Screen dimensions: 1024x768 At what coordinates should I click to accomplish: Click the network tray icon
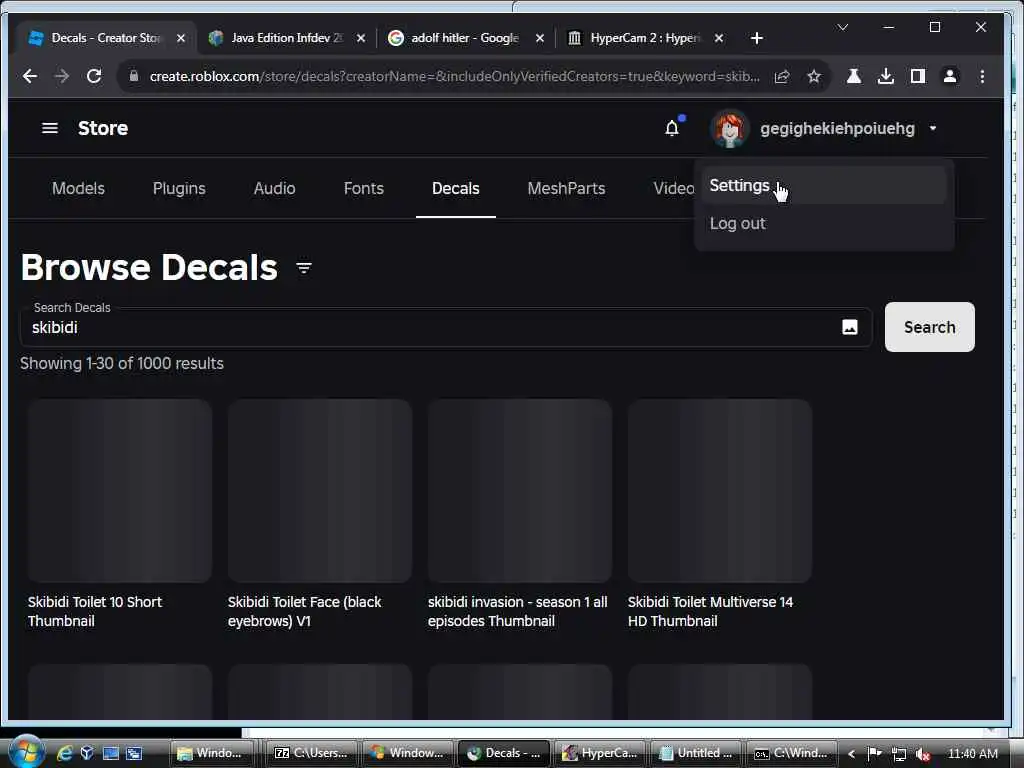(x=899, y=754)
